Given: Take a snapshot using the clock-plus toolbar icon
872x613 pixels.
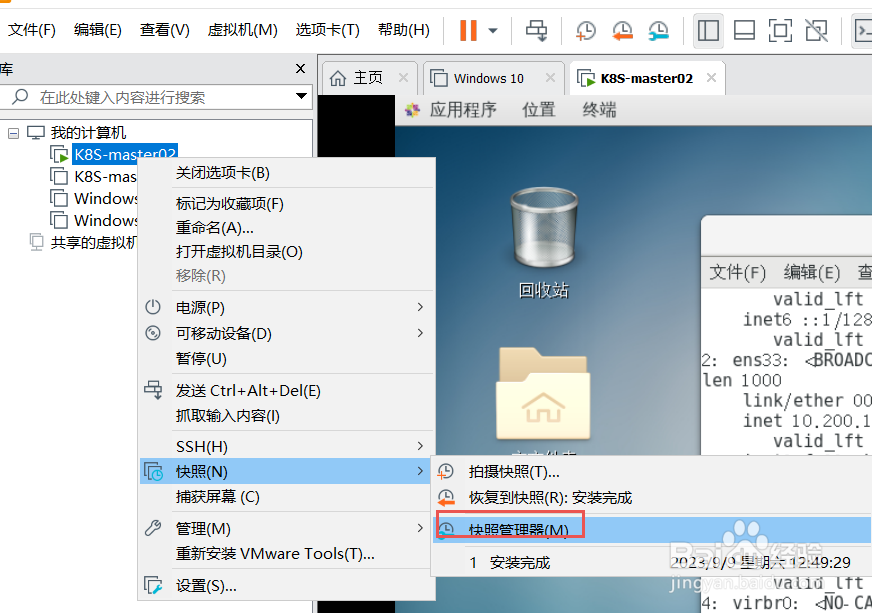Looking at the screenshot, I should pos(585,31).
